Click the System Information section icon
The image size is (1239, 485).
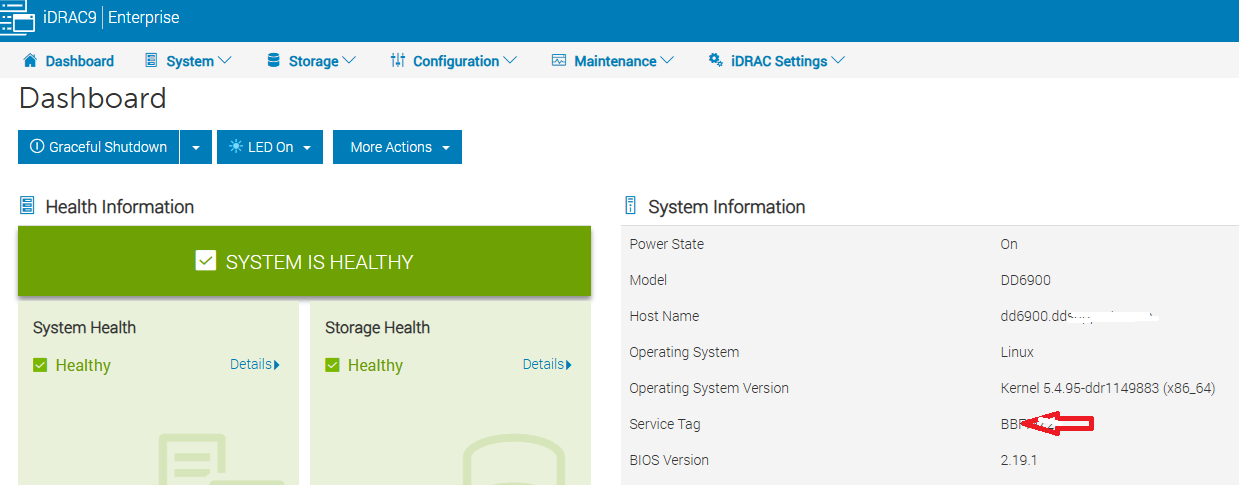[630, 207]
